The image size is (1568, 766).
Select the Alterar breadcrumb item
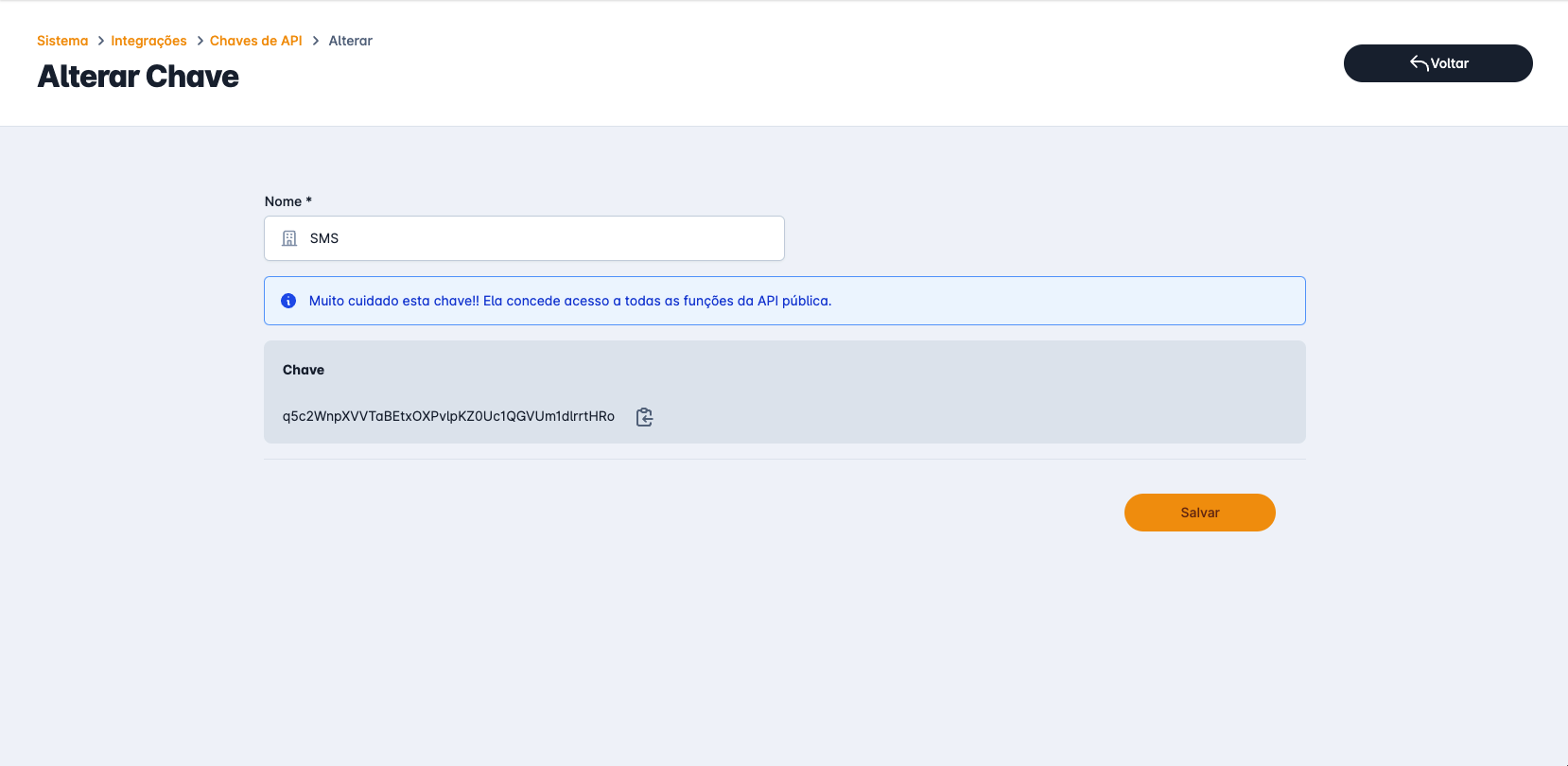[x=350, y=41]
